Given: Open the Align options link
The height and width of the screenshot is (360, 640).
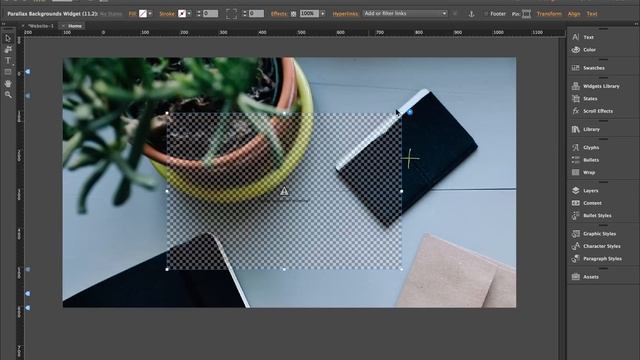Looking at the screenshot, I should pos(574,14).
